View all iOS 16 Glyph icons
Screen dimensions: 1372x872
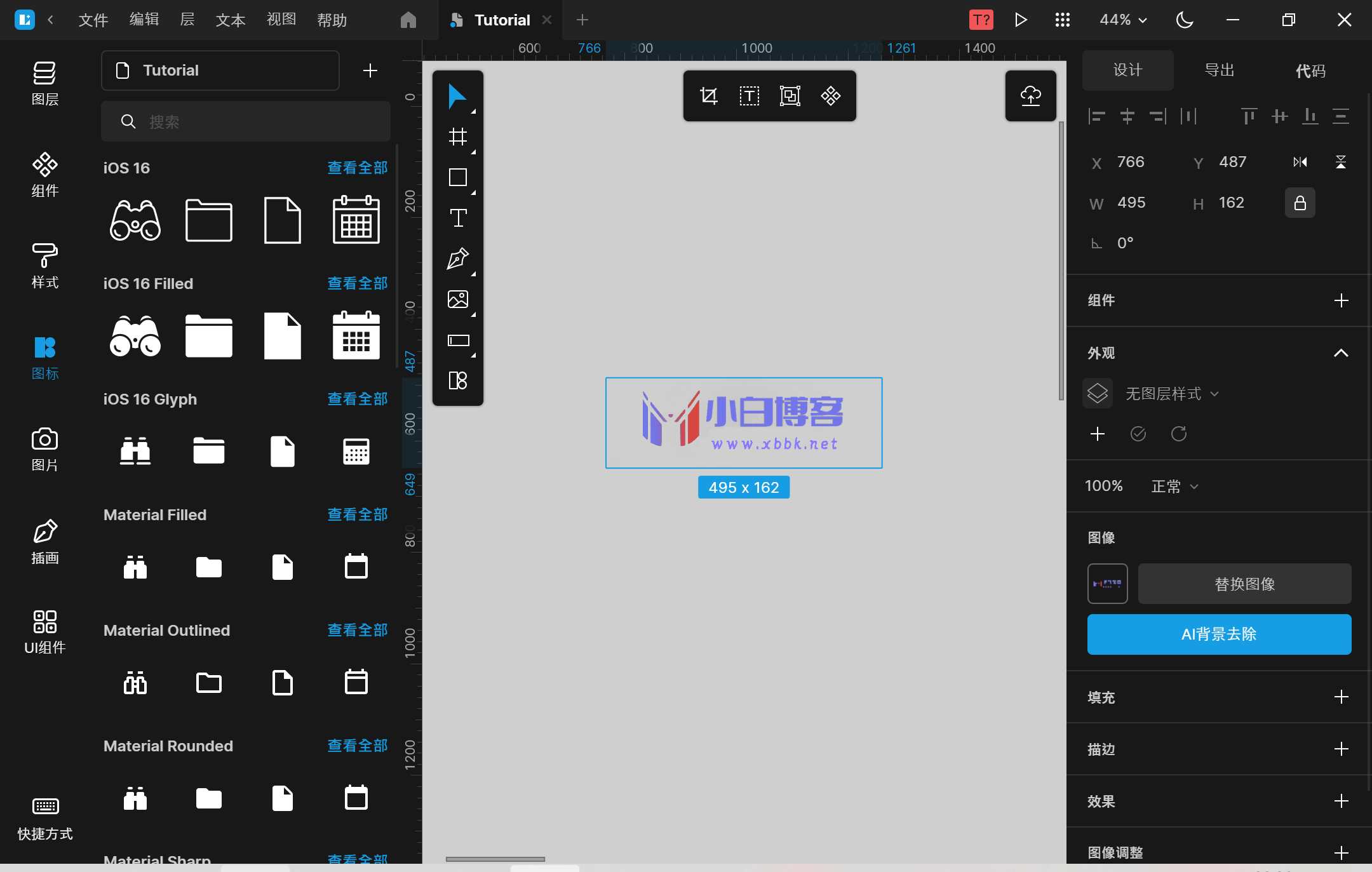tap(357, 399)
